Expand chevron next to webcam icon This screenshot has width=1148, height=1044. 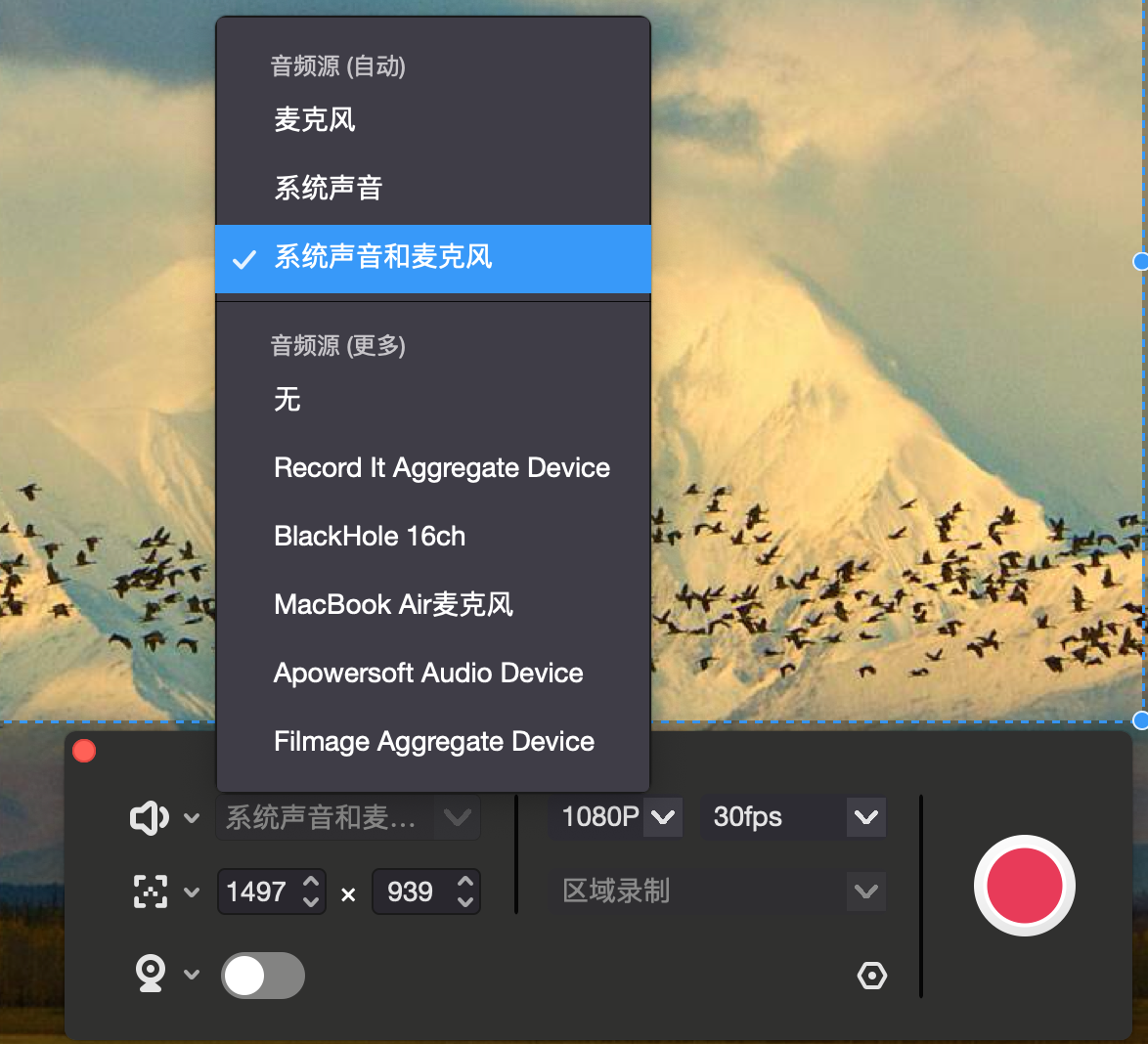coord(192,974)
